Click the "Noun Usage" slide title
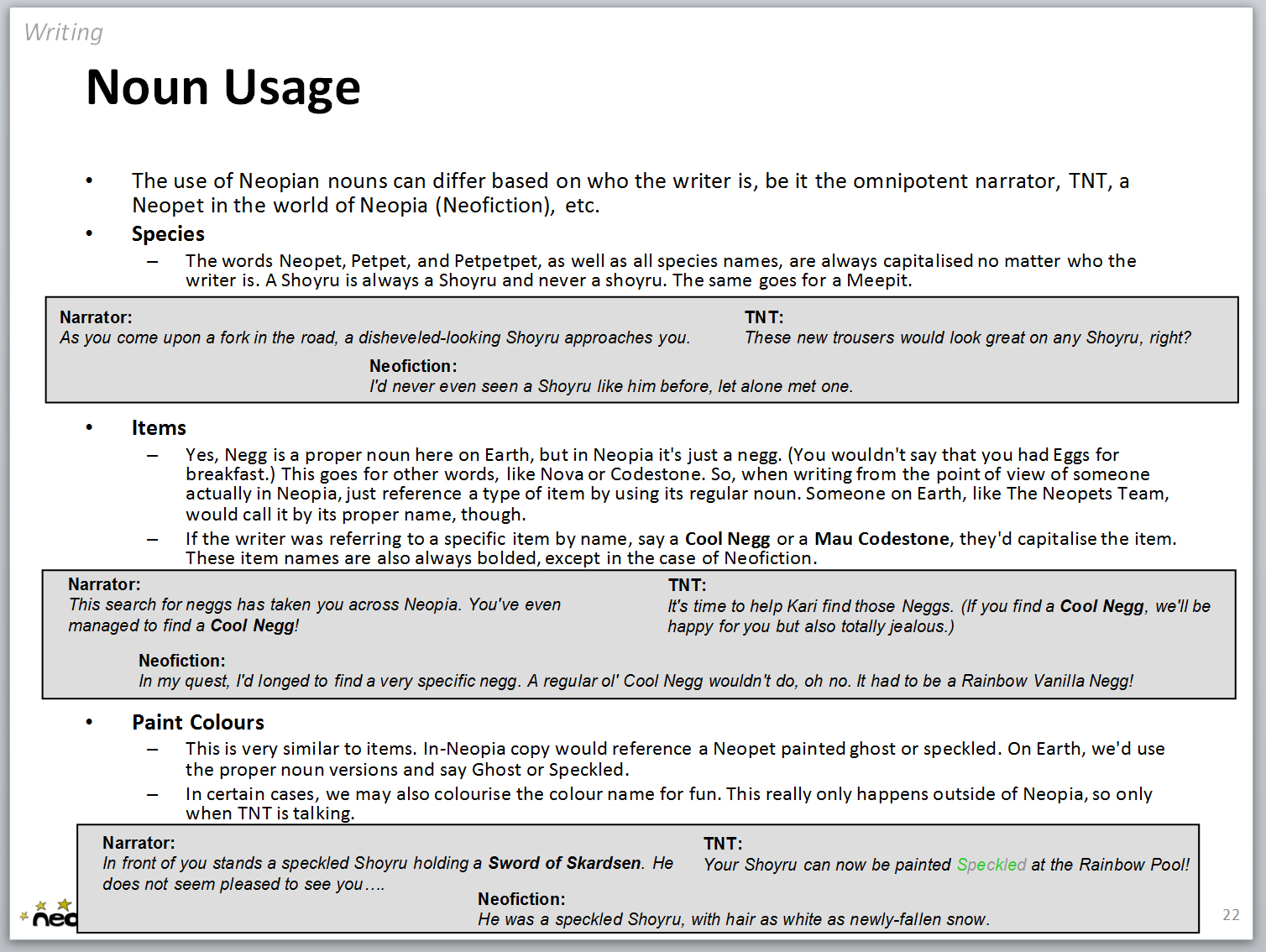1266x952 pixels. (x=223, y=87)
